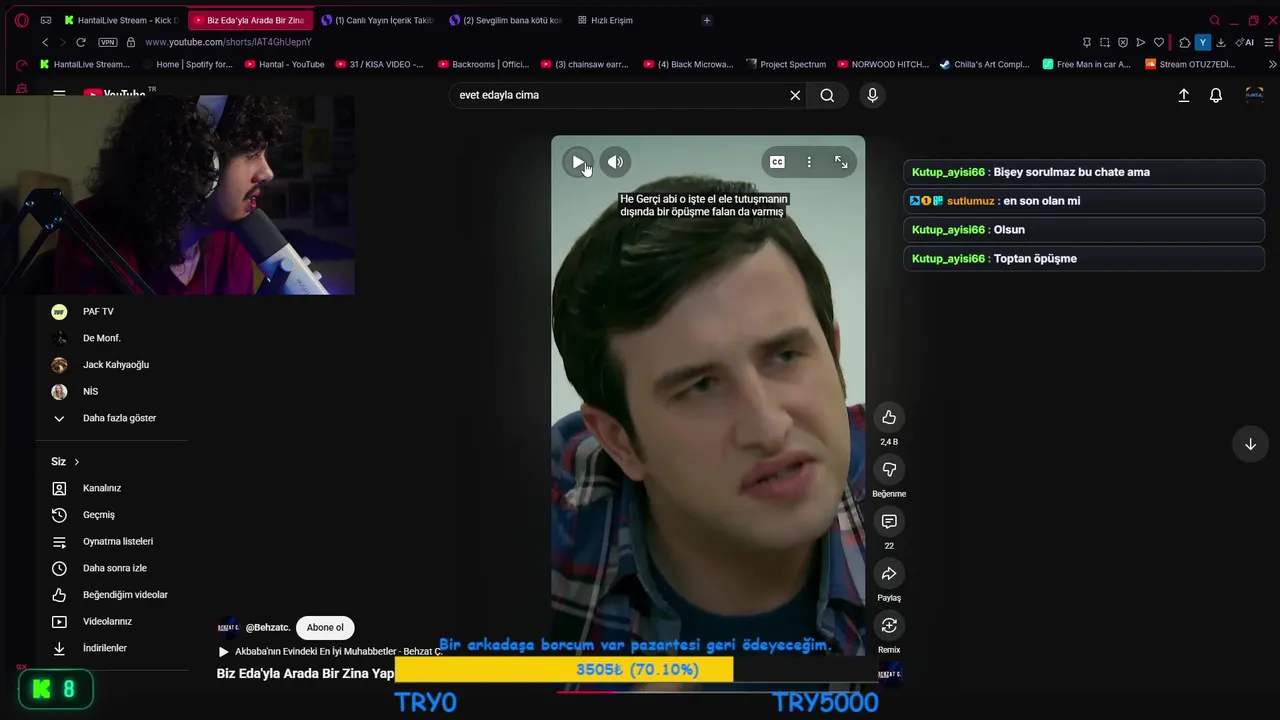Click the Remix button

[x=889, y=625]
